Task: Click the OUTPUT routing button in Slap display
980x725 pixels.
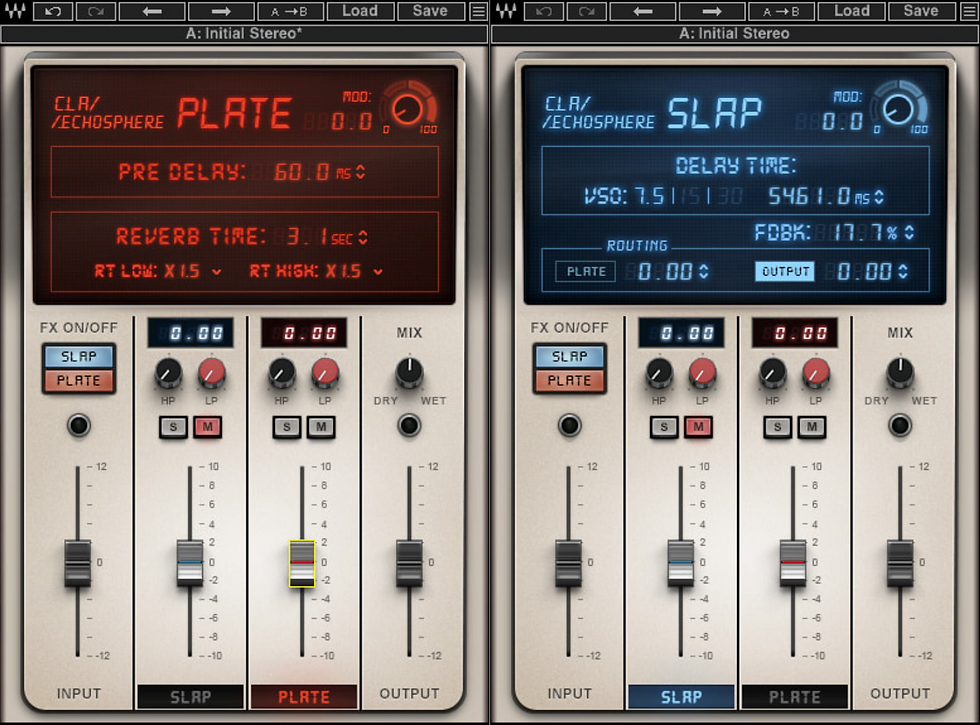Action: tap(785, 271)
